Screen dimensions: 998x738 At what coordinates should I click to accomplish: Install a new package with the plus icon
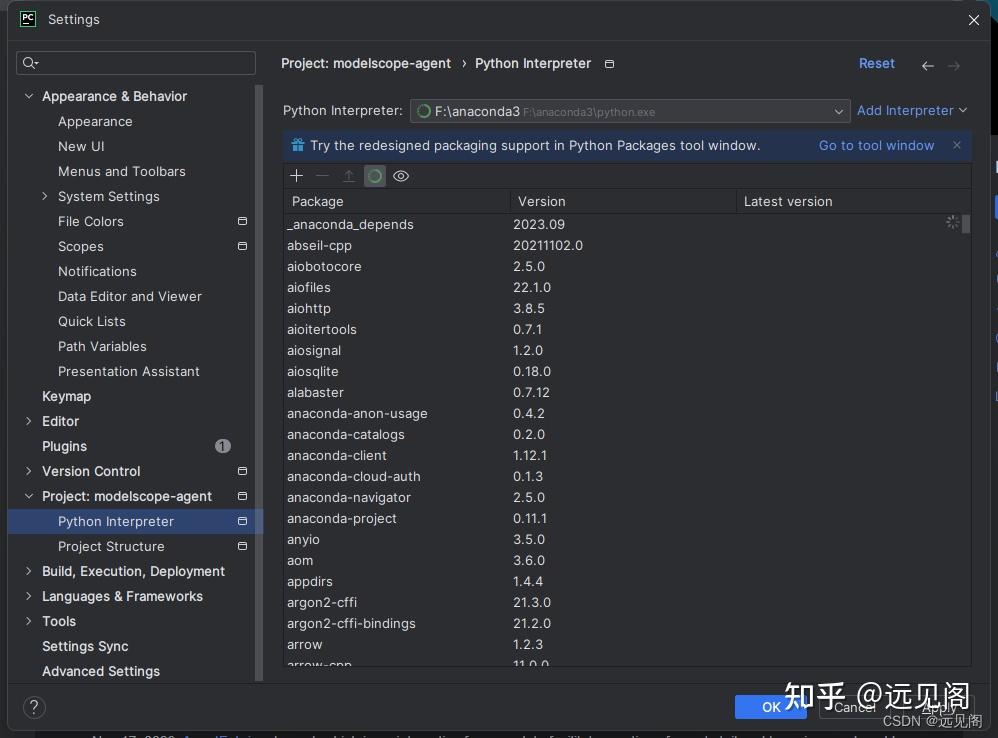[296, 176]
